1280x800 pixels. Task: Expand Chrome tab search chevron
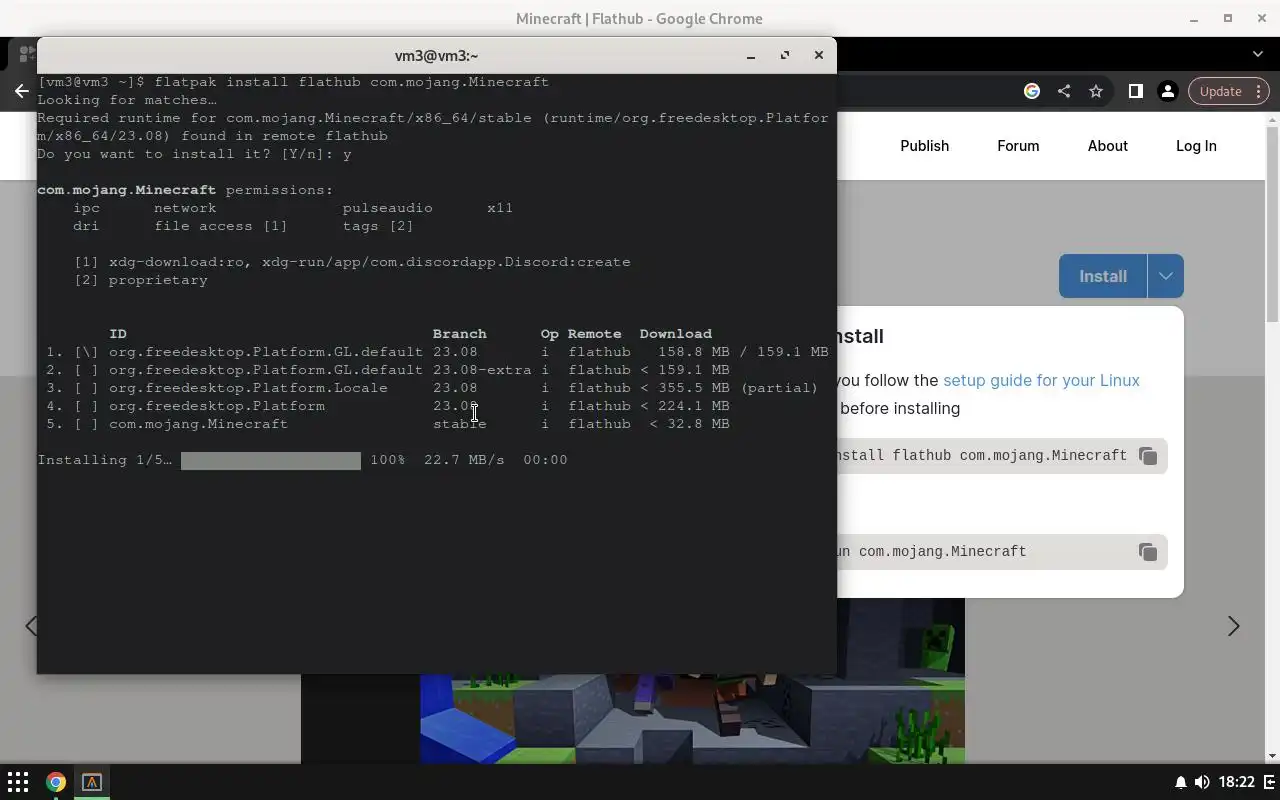tap(1258, 54)
